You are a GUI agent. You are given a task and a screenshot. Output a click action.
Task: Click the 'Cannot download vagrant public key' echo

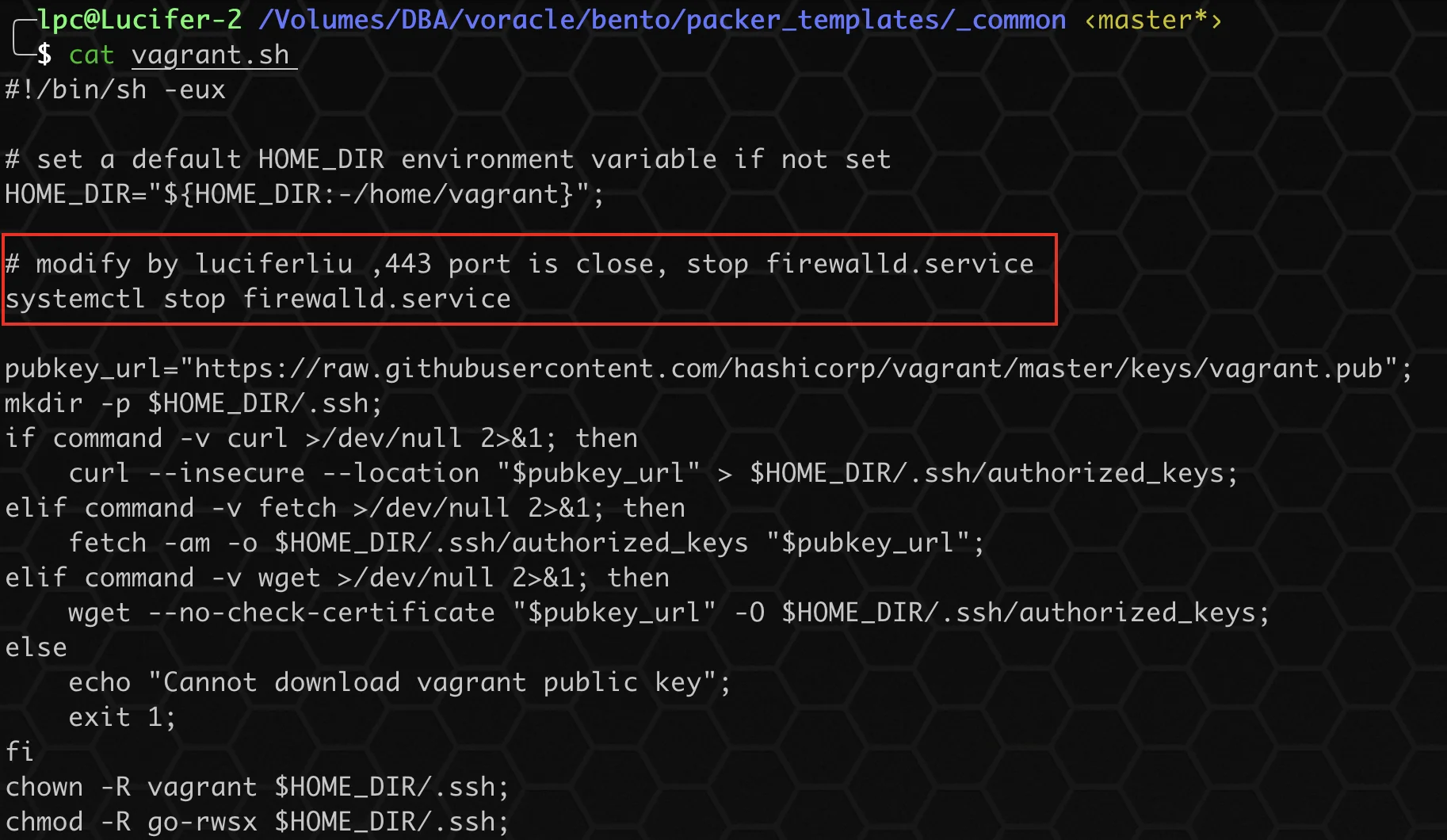coord(399,682)
